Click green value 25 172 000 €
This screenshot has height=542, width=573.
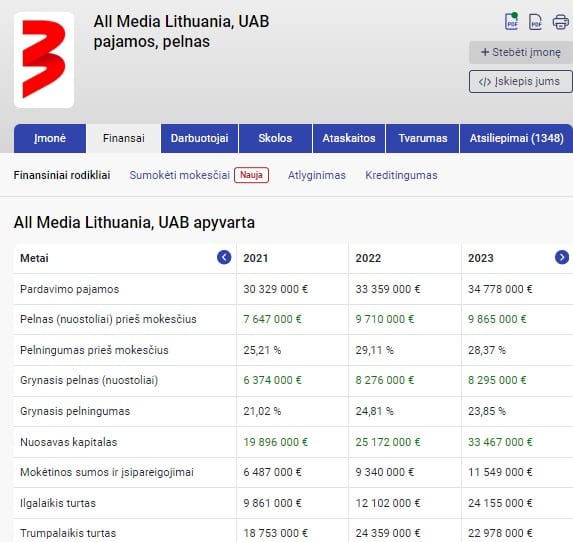[x=388, y=442]
